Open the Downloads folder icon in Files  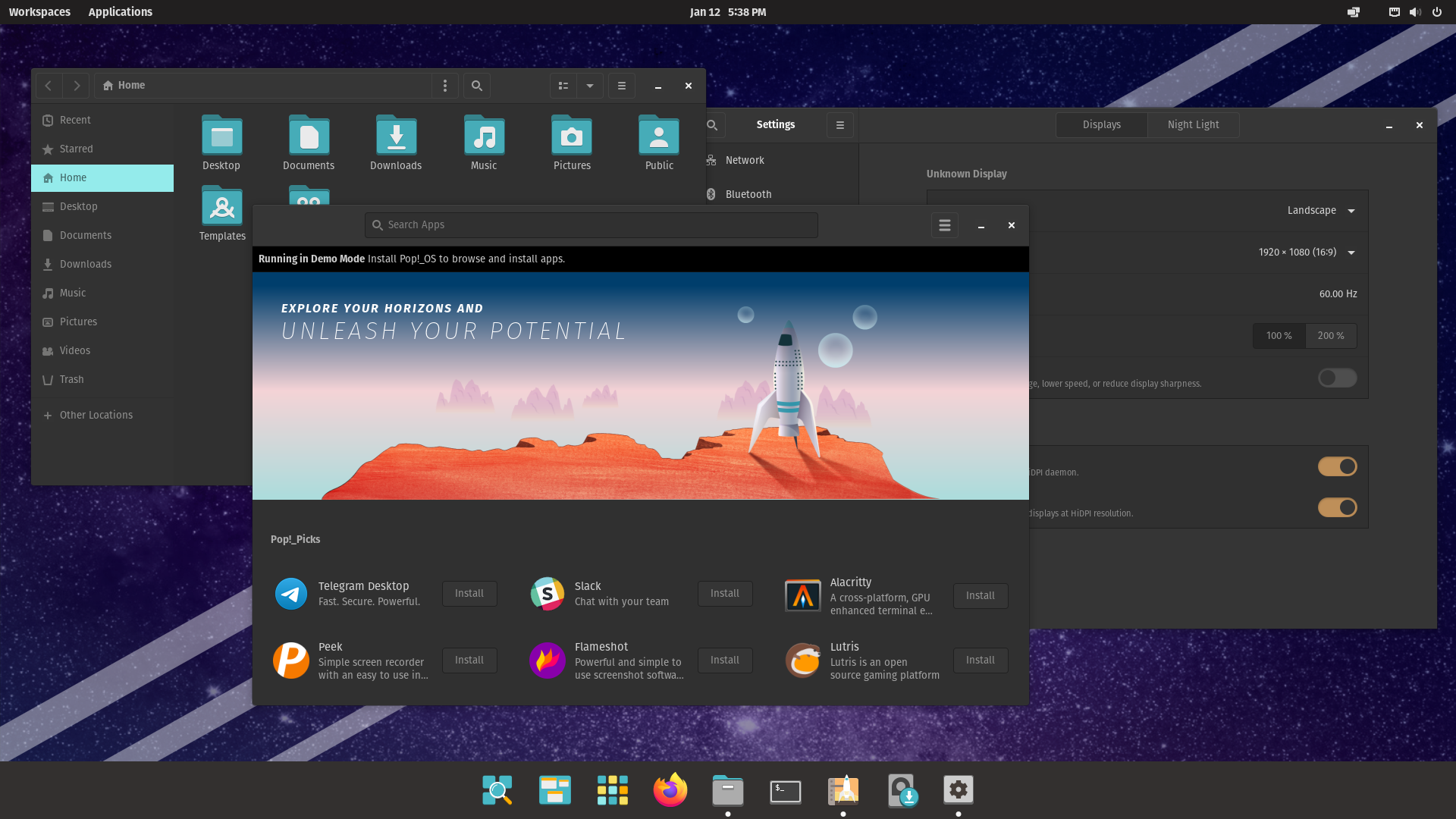396,136
